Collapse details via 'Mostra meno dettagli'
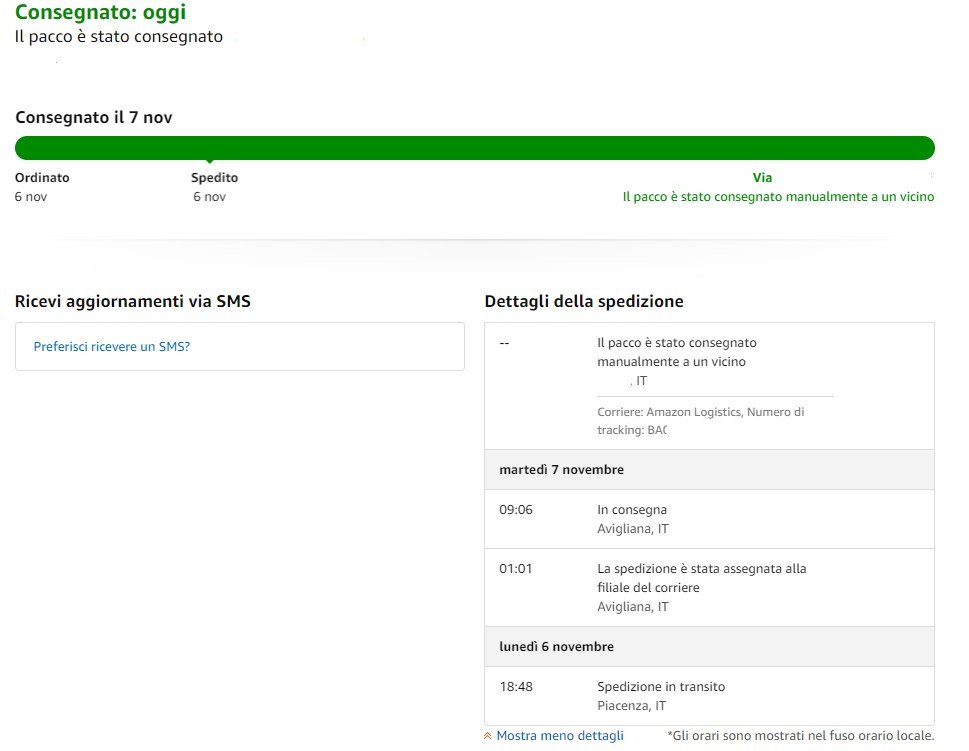Screen dimensions: 969x751 (x=559, y=736)
